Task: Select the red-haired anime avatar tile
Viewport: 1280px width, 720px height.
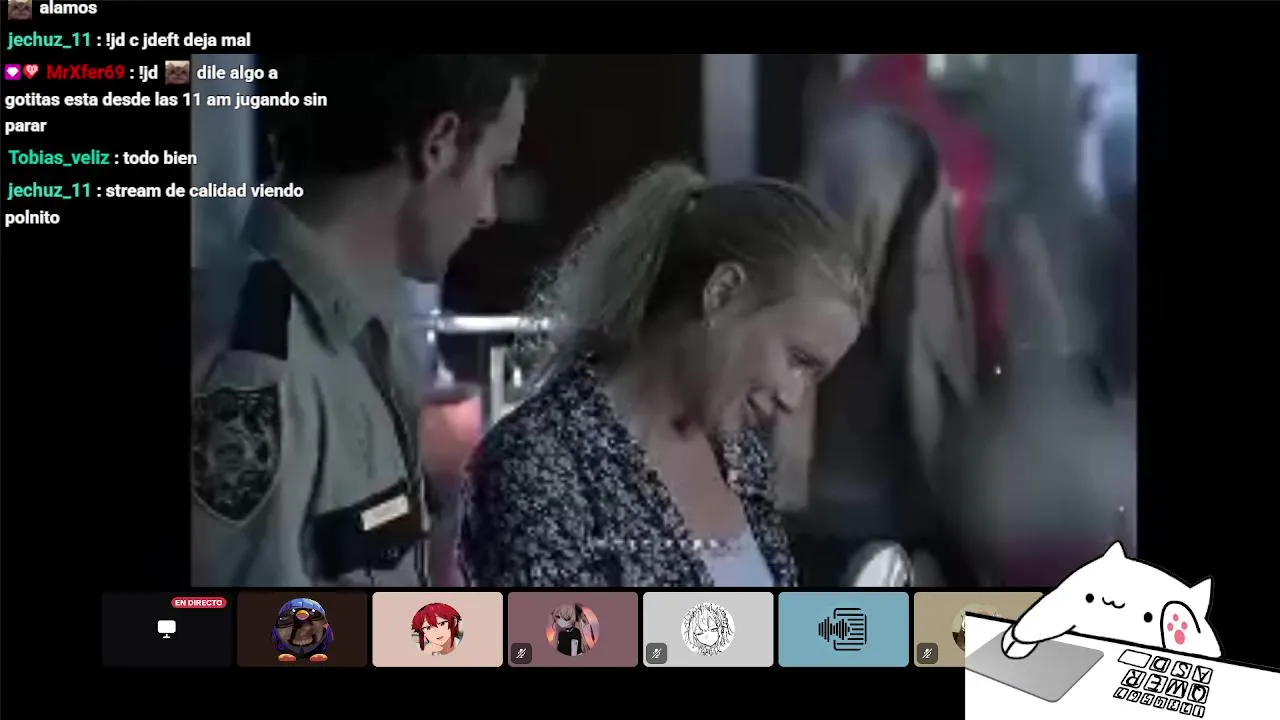Action: (437, 629)
